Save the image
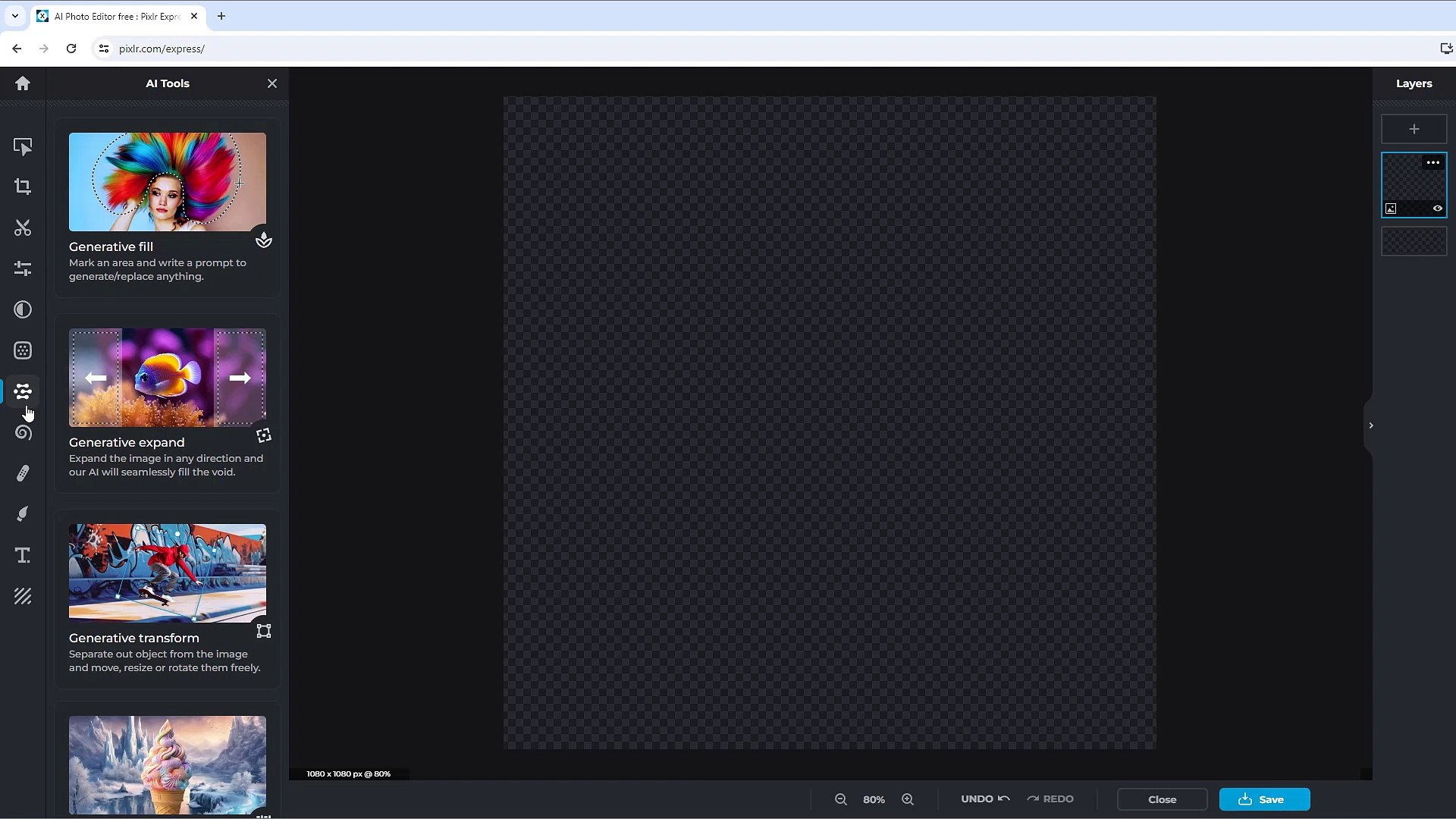 [1264, 799]
